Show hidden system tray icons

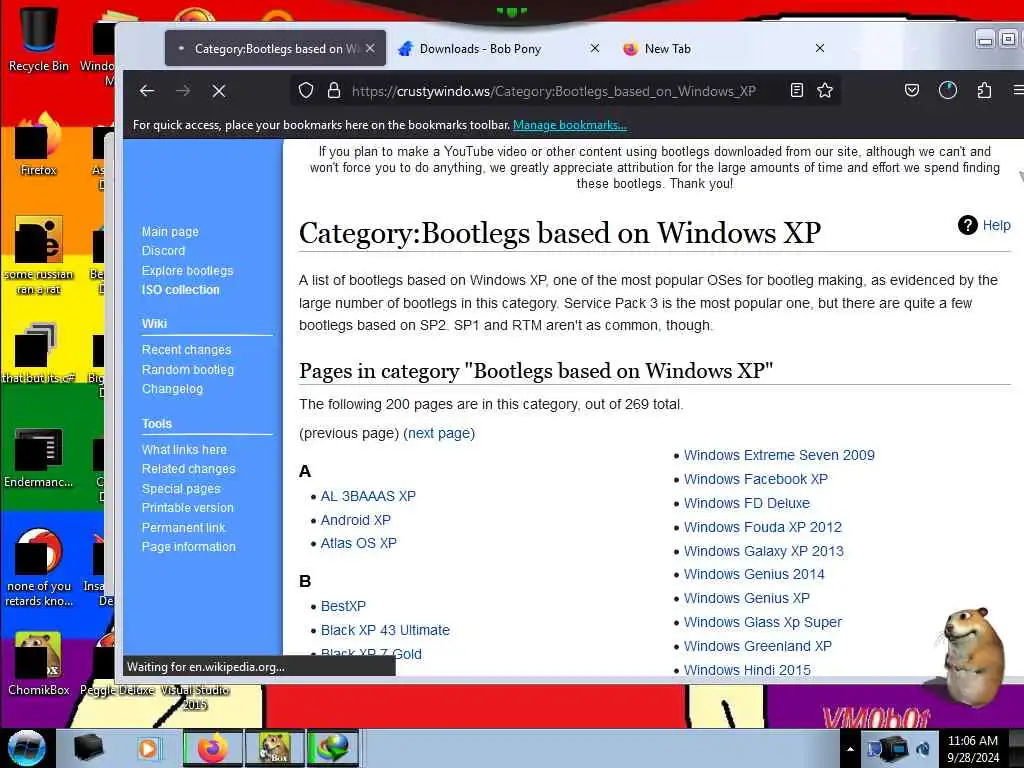click(x=850, y=749)
